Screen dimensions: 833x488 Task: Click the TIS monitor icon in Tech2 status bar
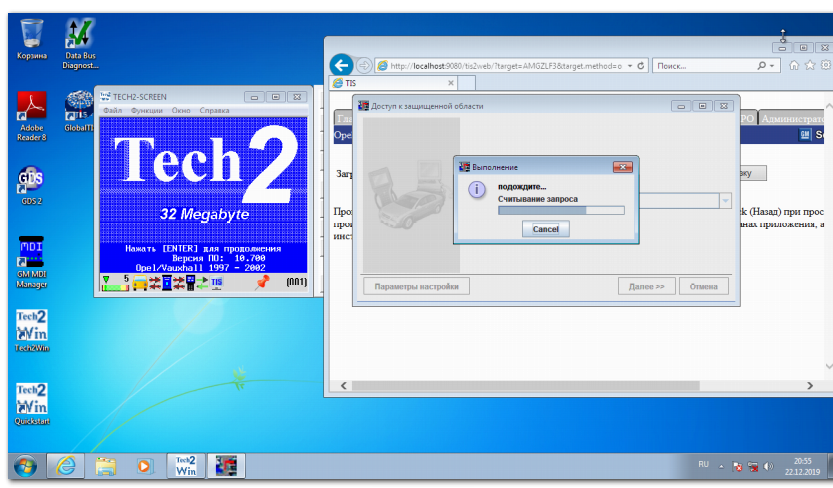point(217,282)
